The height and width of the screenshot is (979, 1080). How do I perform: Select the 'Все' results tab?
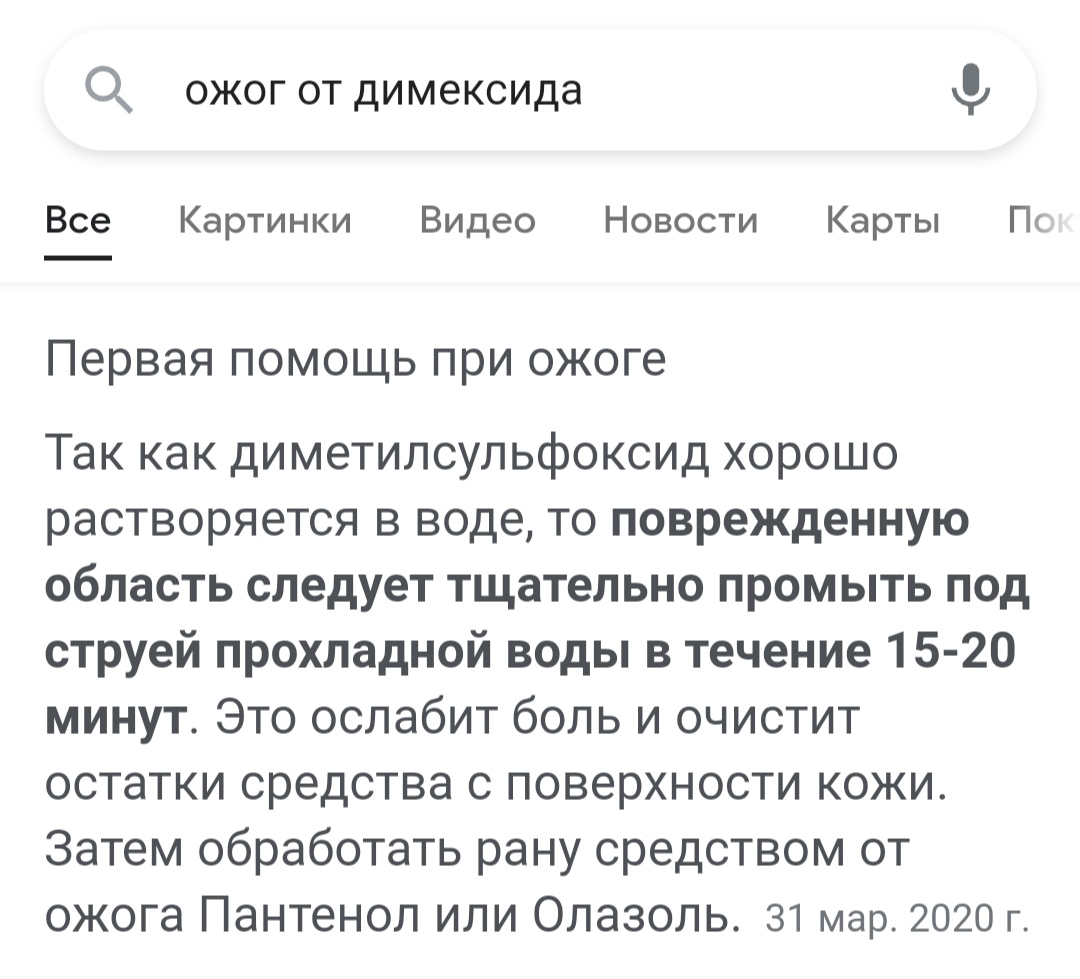78,220
